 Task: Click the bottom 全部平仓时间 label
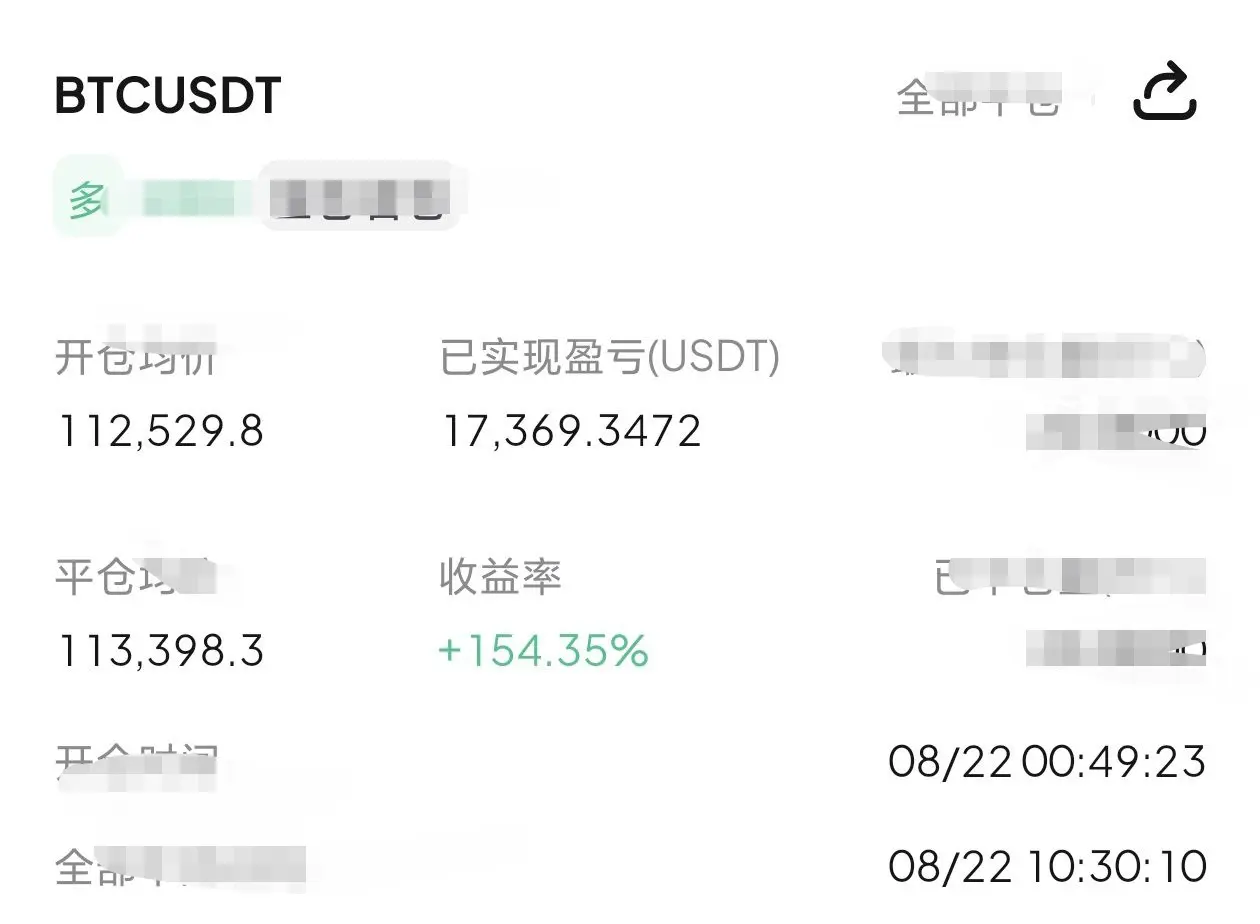tap(180, 867)
